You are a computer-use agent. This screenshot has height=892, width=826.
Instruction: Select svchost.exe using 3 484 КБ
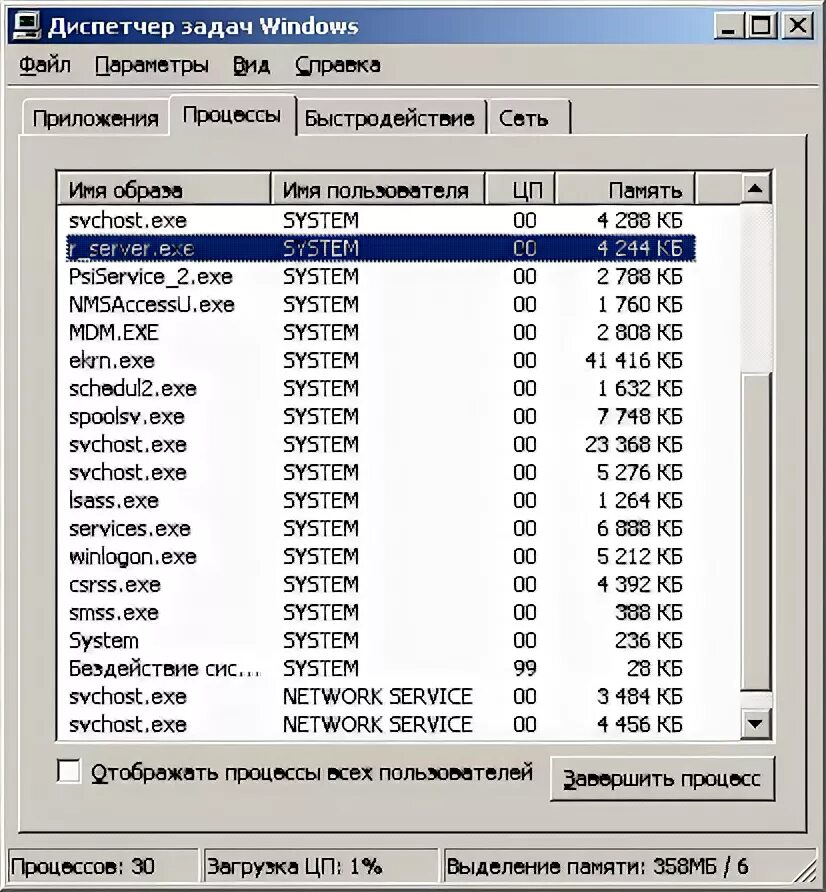[x=375, y=696]
